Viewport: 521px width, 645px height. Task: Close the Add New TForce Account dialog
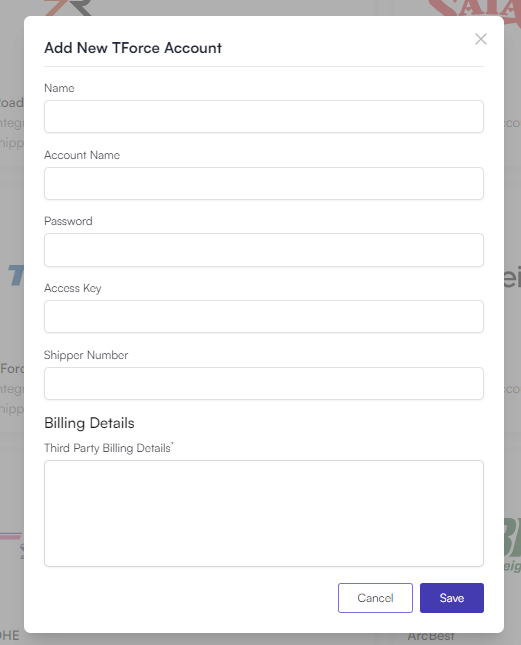[481, 39]
